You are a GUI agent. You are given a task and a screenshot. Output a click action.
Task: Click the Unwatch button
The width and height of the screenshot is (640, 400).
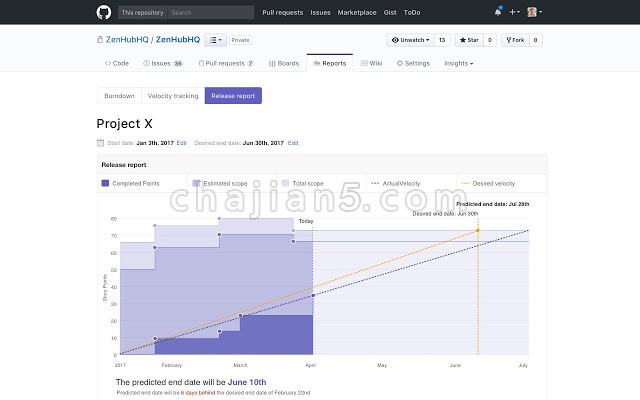point(416,40)
